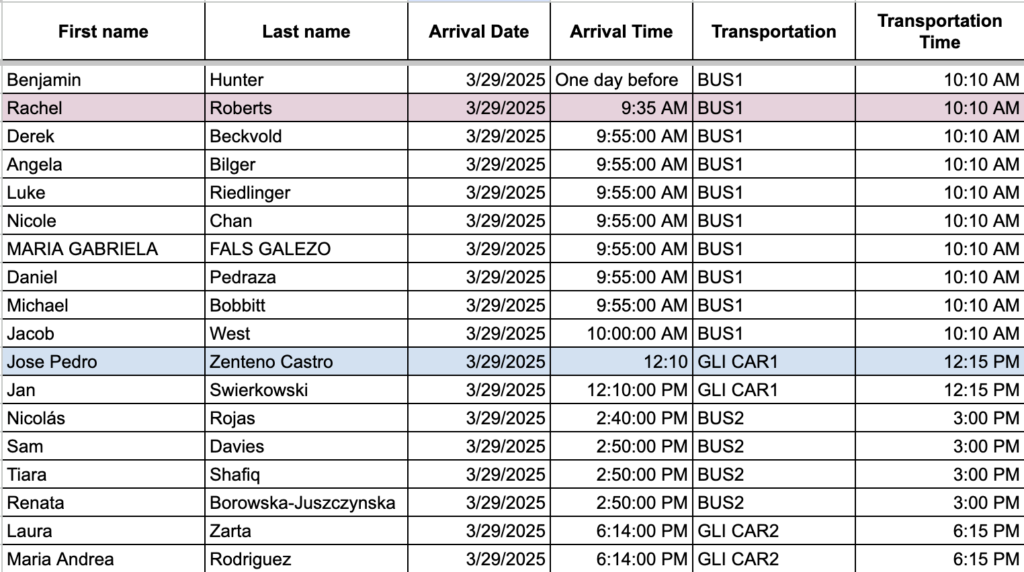The image size is (1024, 572).
Task: Select the 'Transportation Time' header cell
Action: pos(939,32)
